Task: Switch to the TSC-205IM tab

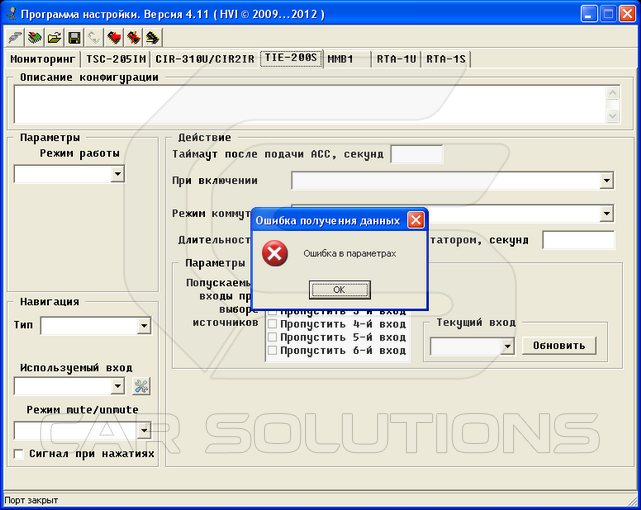Action: [x=116, y=59]
